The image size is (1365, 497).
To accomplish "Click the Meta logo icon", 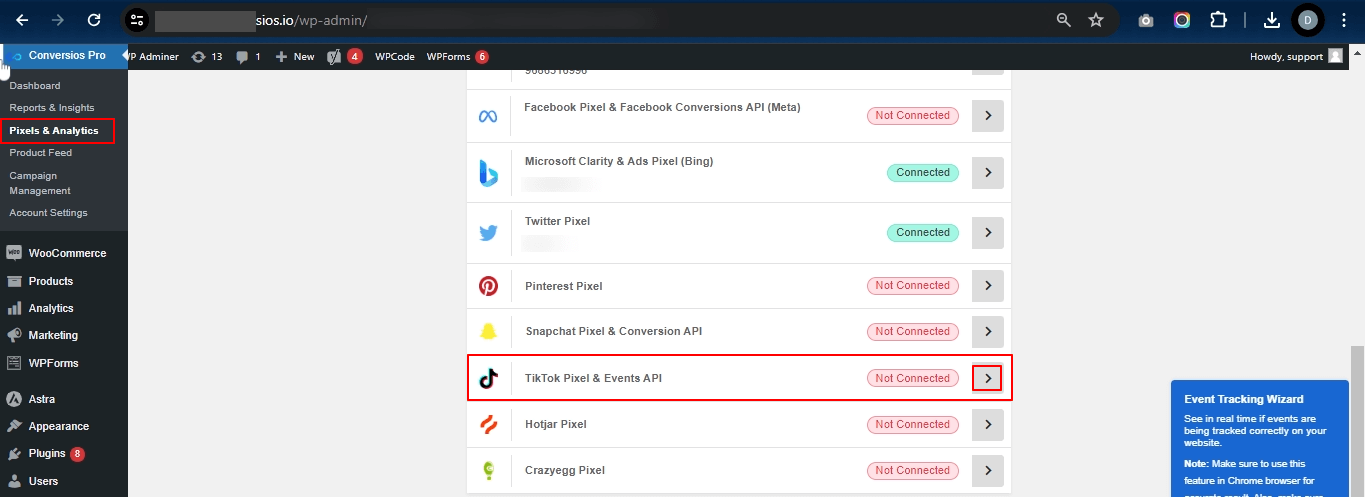I will coord(488,116).
